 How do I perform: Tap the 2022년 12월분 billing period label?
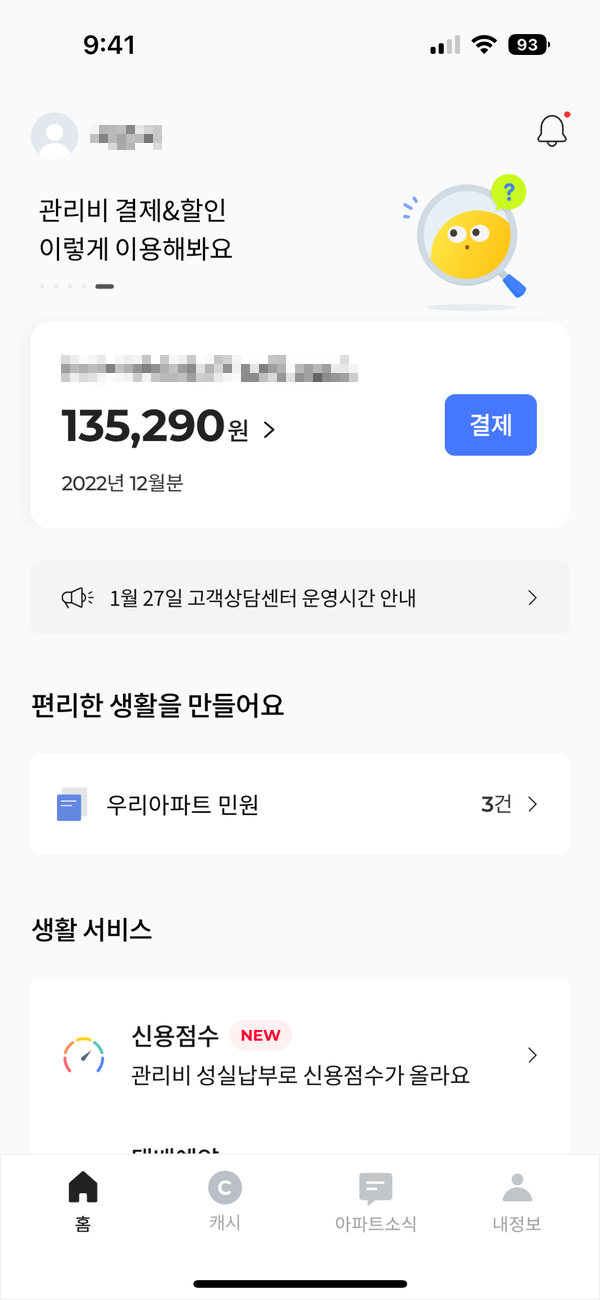tap(122, 483)
